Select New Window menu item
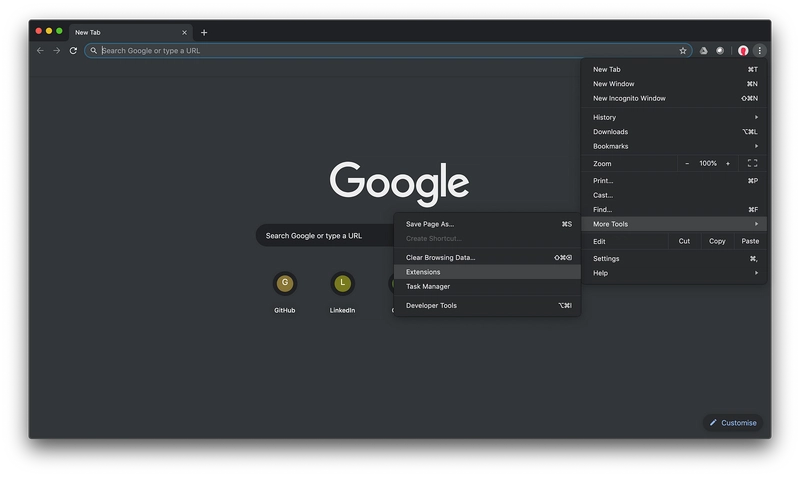800x477 pixels. click(x=674, y=84)
